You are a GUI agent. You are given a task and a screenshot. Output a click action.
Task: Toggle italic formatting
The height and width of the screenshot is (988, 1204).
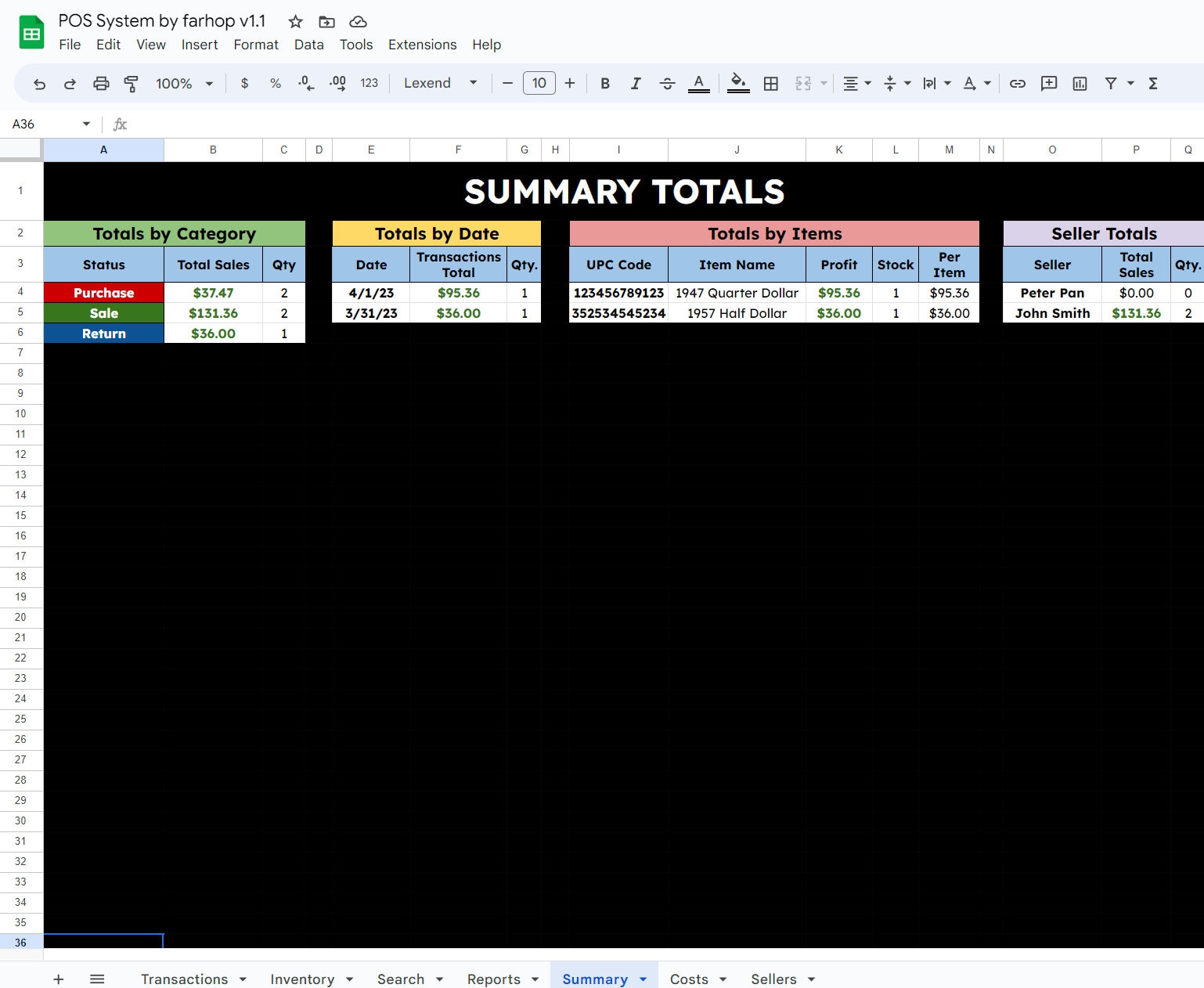(636, 83)
